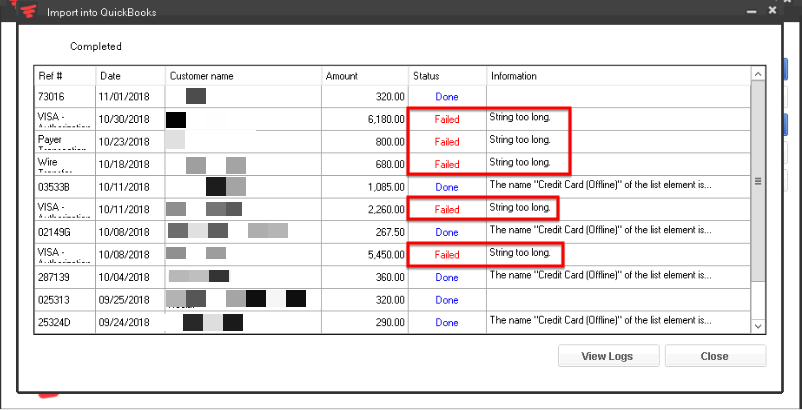
Task: Click date 10/18/2018 cell
Action: (130, 164)
